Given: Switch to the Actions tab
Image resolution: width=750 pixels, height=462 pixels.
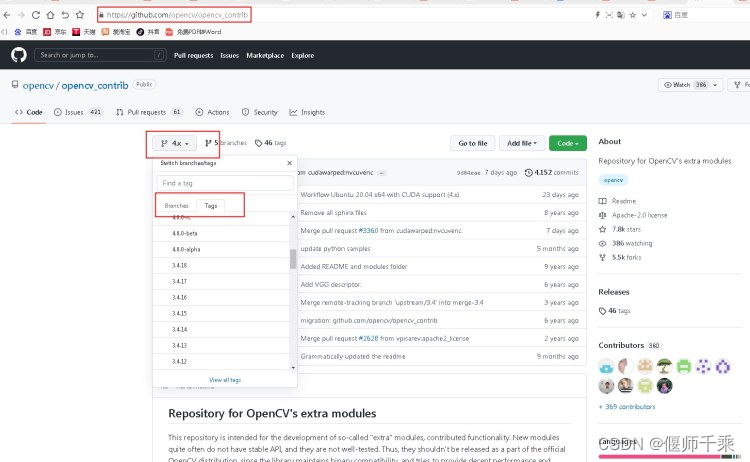Looking at the screenshot, I should pyautogui.click(x=212, y=112).
